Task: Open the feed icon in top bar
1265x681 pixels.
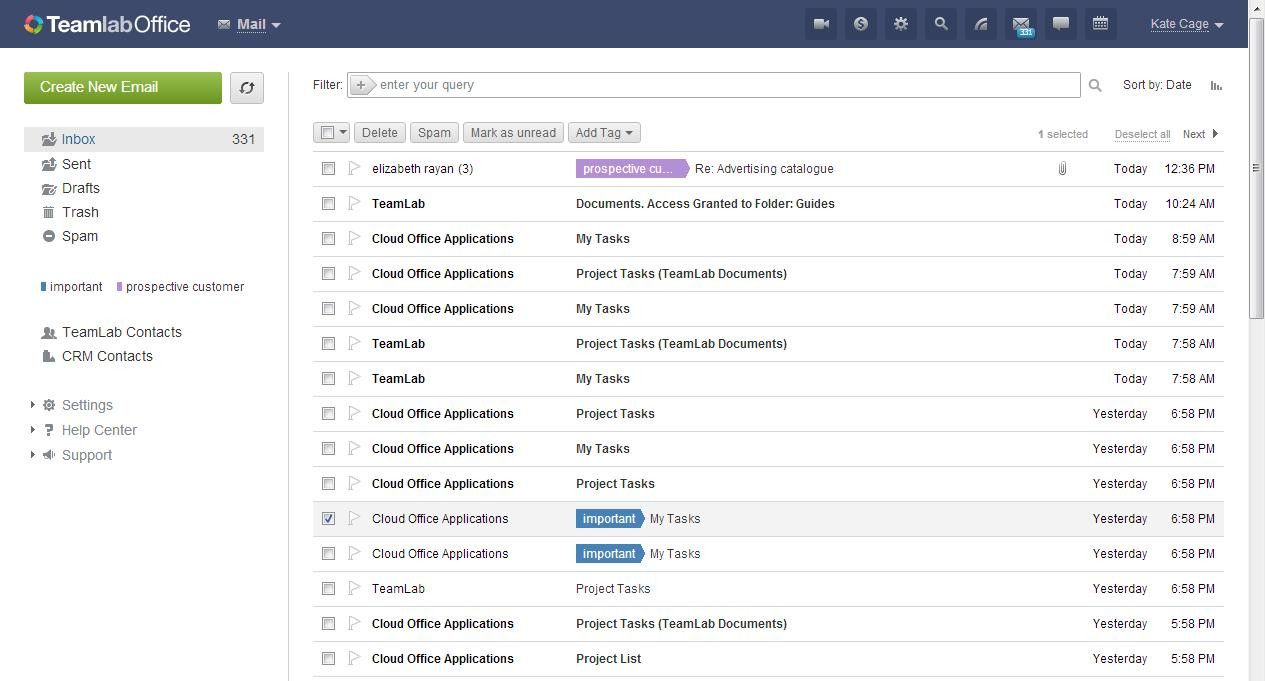Action: pyautogui.click(x=981, y=24)
